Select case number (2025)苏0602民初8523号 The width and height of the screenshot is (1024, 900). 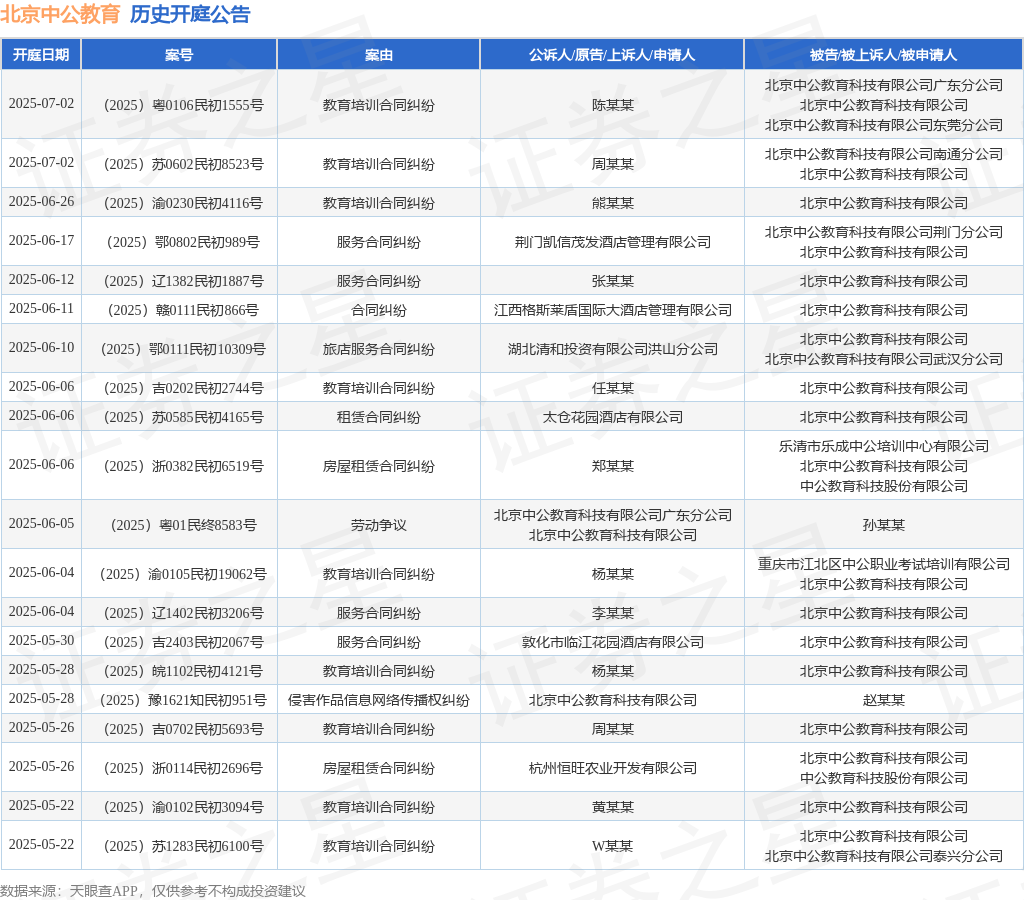point(183,164)
